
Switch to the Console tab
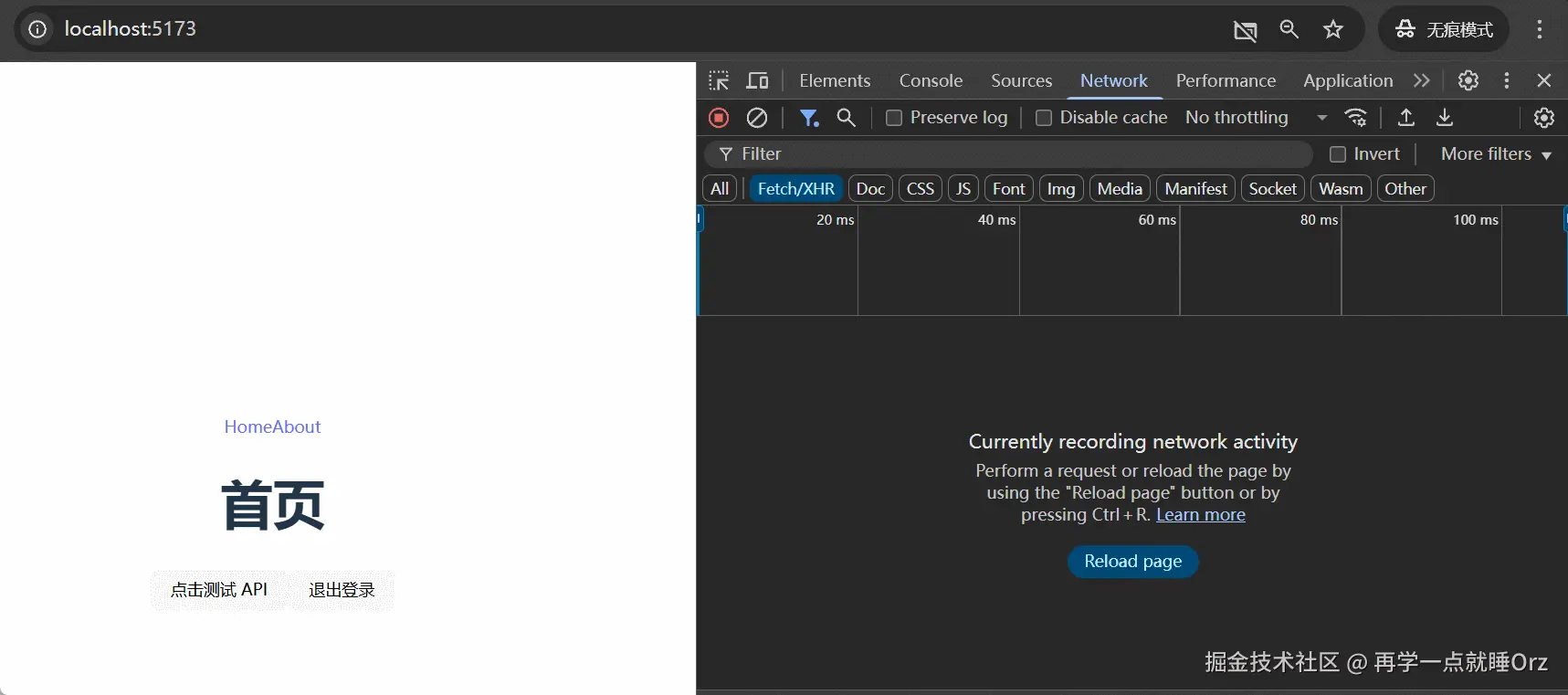(931, 80)
